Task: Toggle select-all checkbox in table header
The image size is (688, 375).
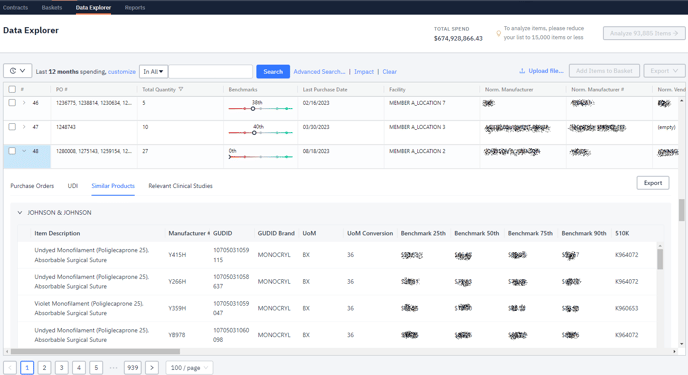Action: click(x=12, y=89)
